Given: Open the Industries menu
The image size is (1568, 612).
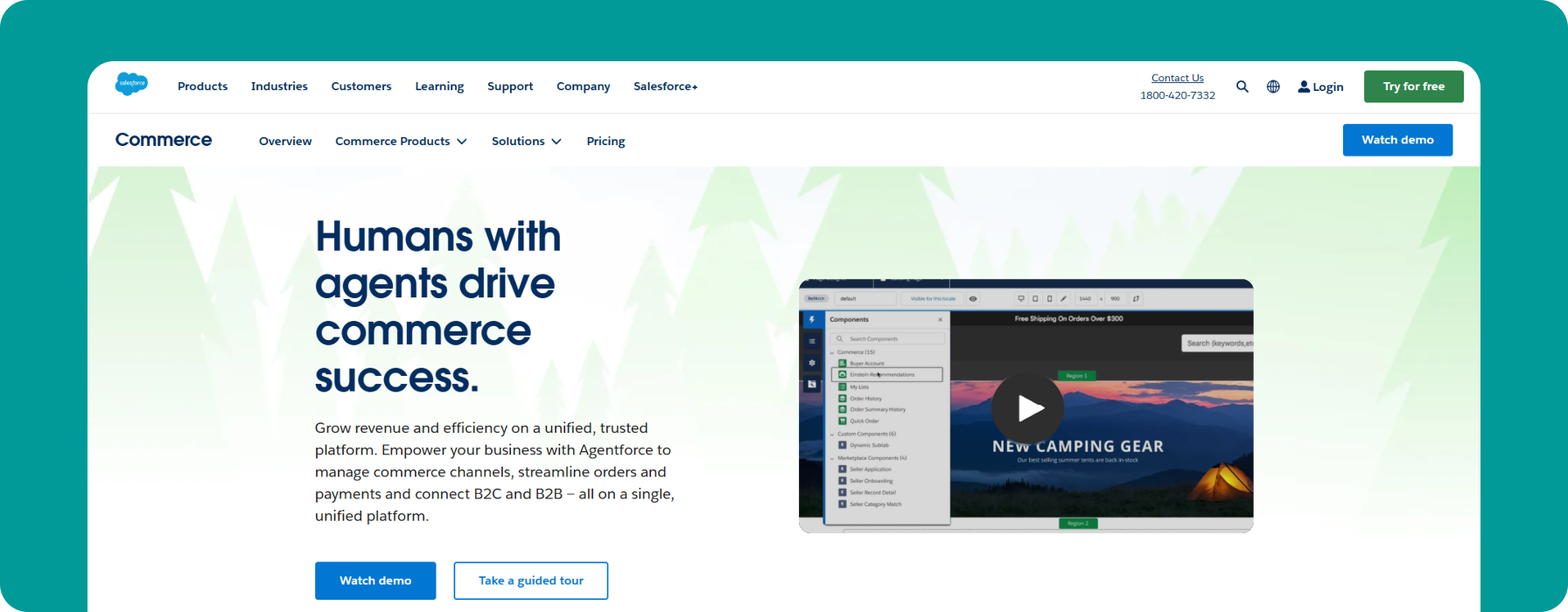Looking at the screenshot, I should click(x=279, y=87).
